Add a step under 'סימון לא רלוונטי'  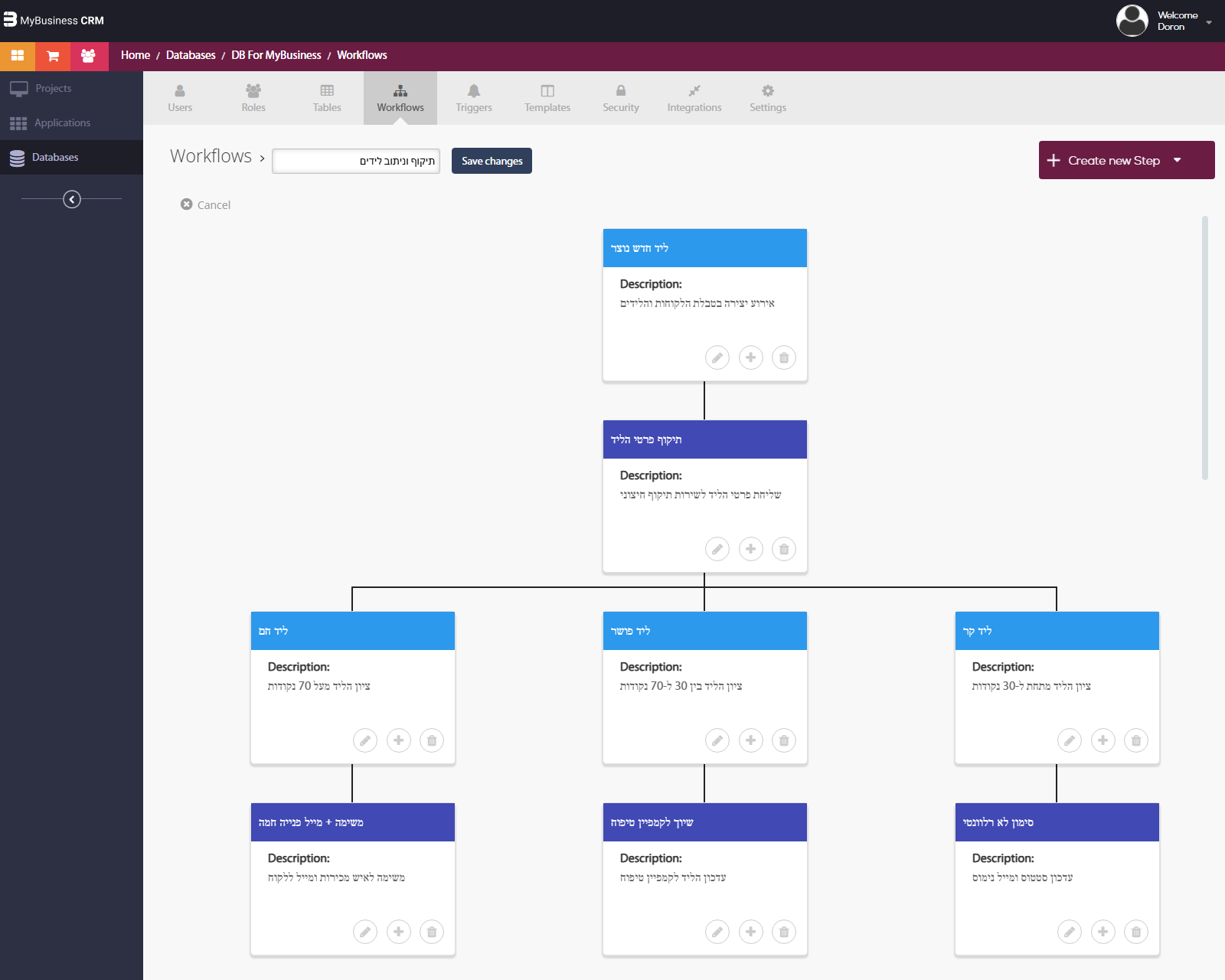coord(1103,932)
